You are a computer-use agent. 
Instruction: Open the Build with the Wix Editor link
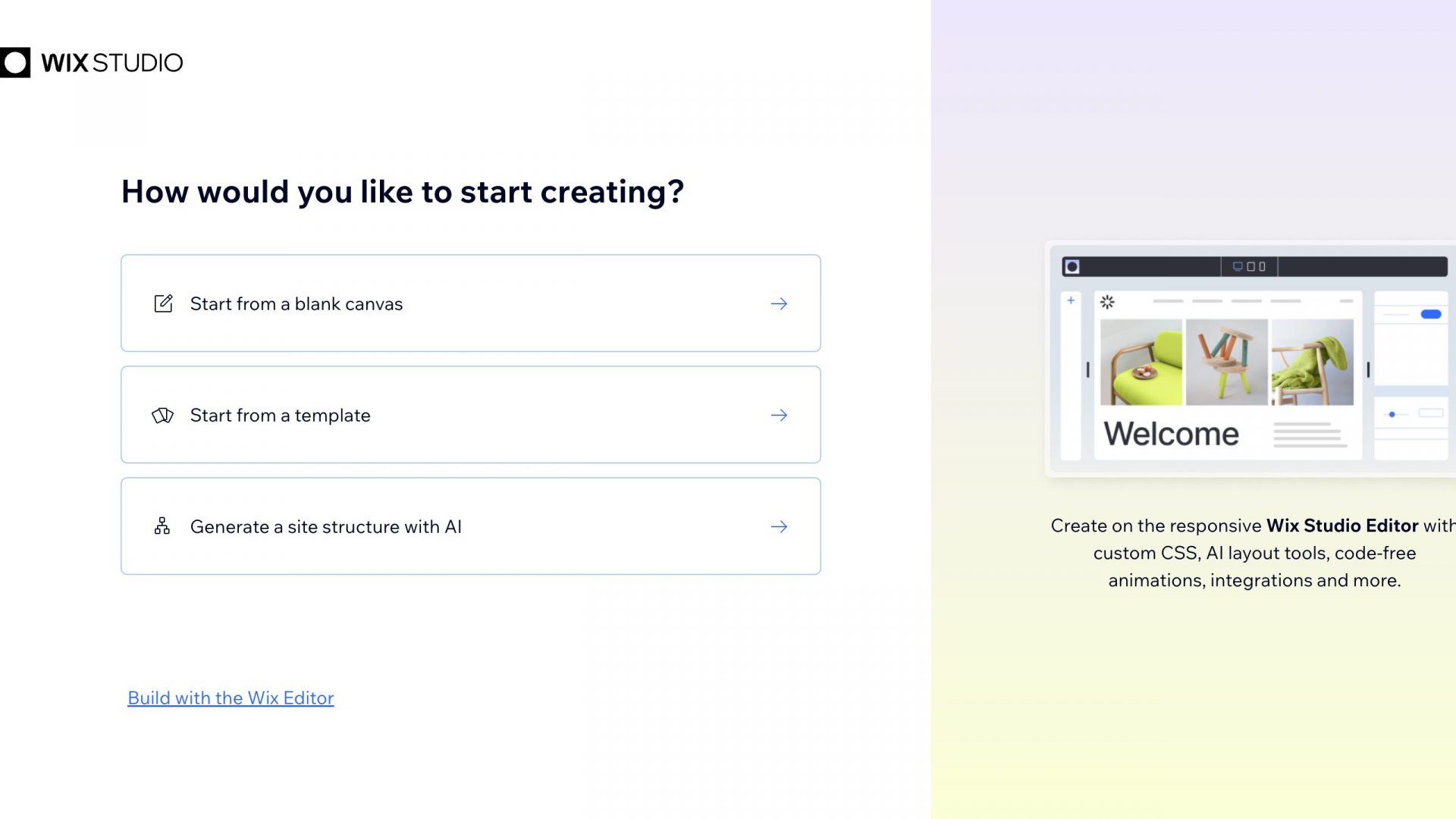pyautogui.click(x=231, y=698)
